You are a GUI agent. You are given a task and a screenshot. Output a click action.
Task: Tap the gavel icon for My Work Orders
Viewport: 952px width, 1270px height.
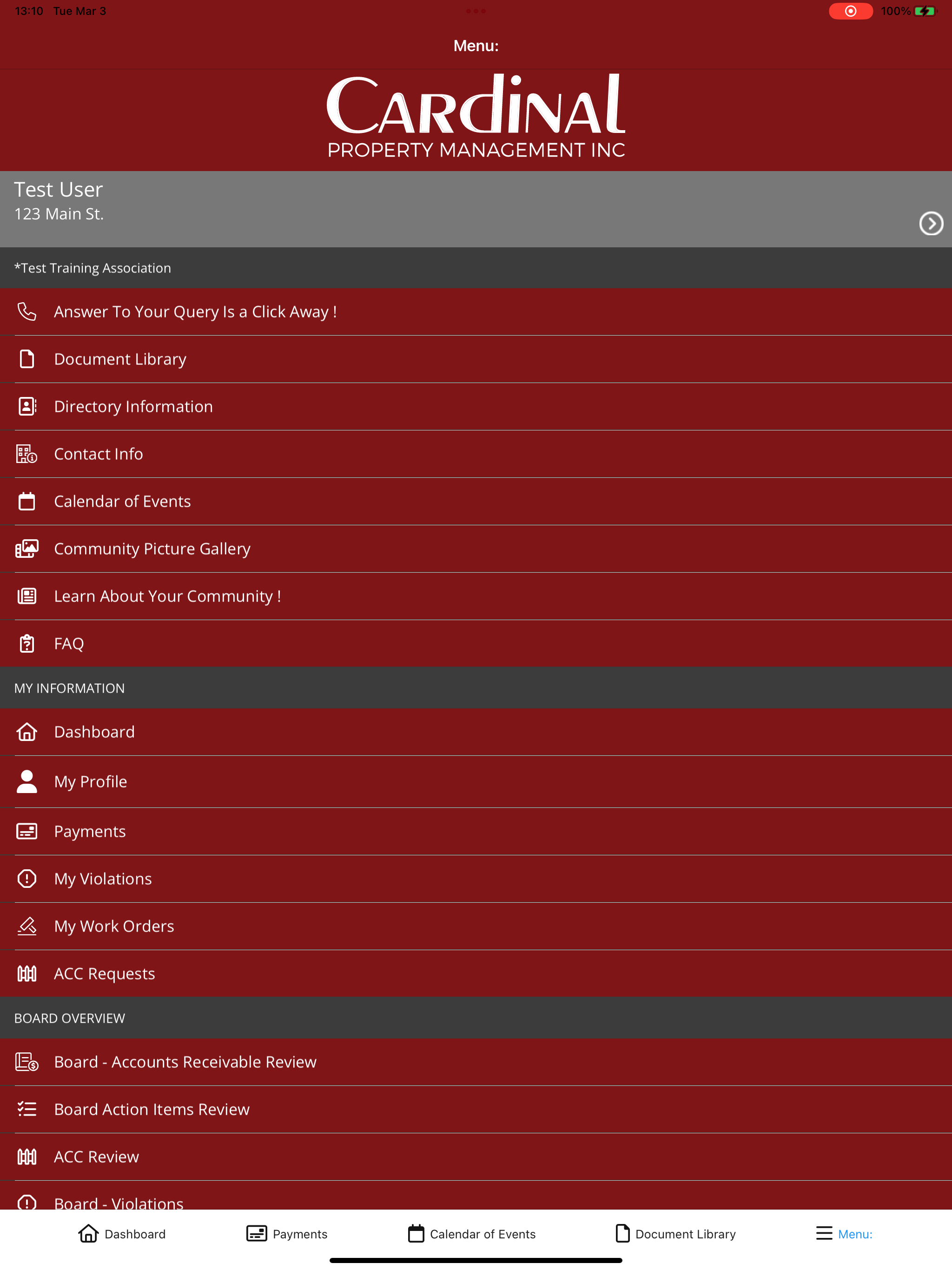[x=27, y=926]
